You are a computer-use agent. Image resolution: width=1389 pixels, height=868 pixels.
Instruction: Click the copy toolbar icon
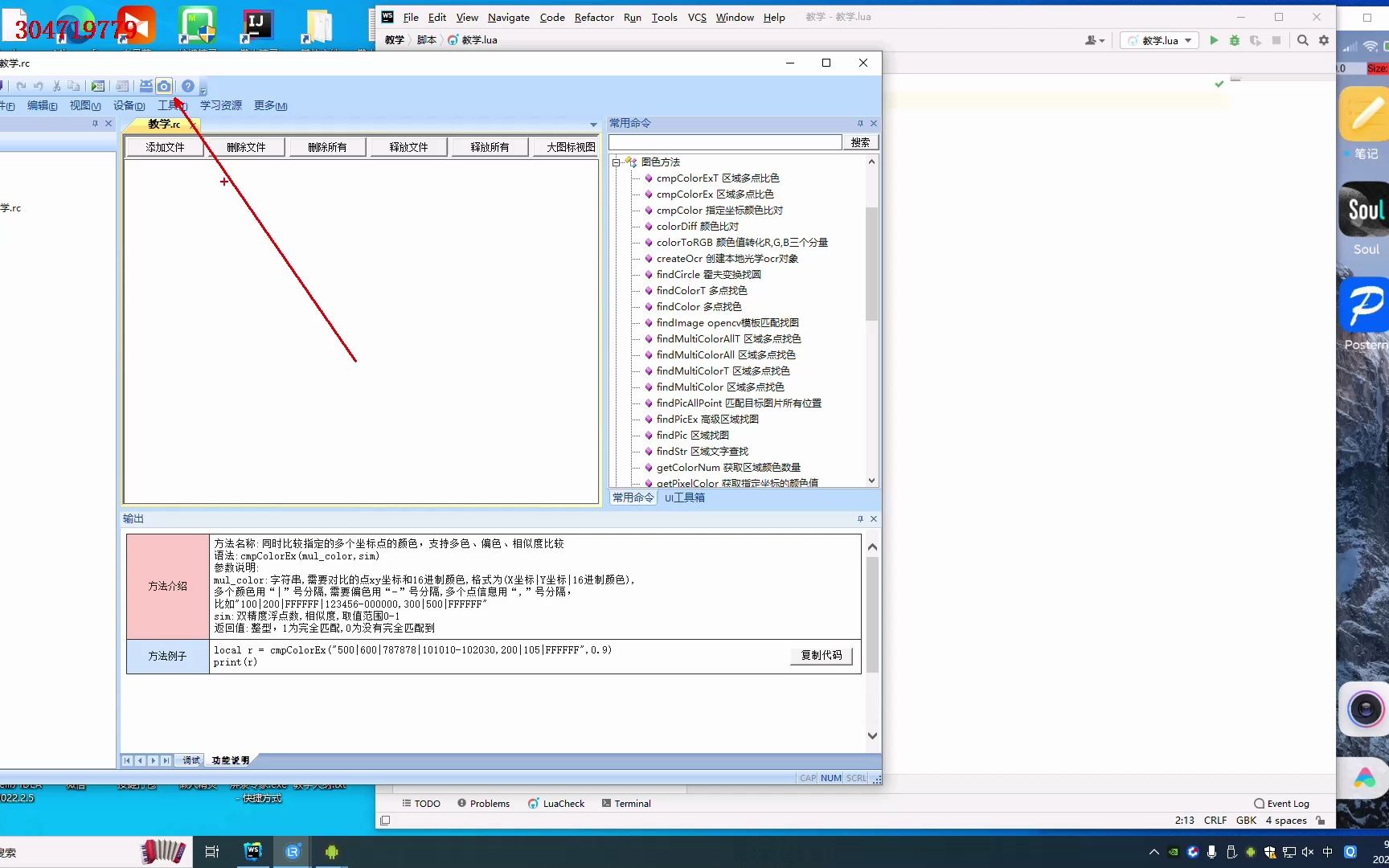click(74, 86)
